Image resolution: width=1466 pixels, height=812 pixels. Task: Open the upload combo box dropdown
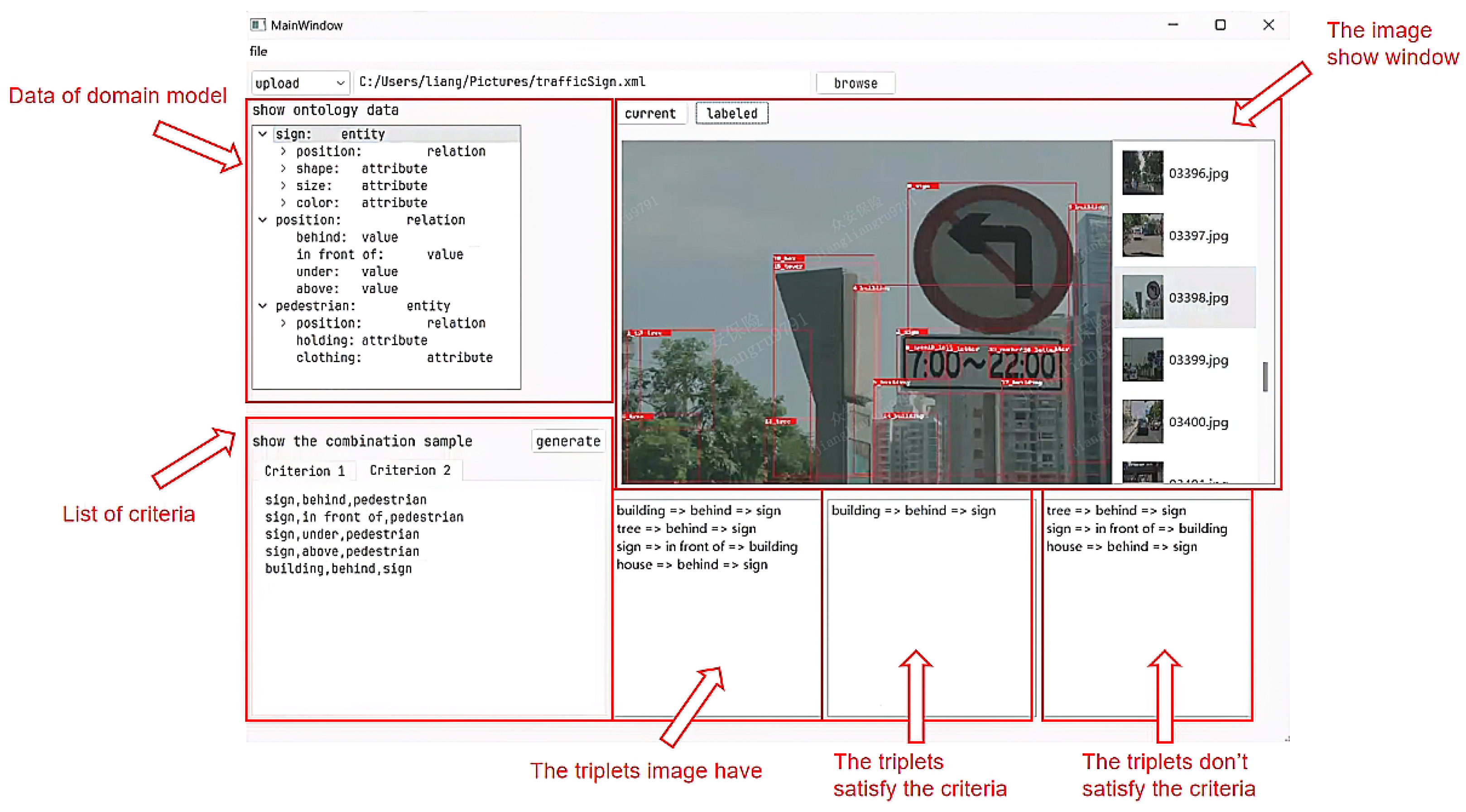(x=340, y=83)
